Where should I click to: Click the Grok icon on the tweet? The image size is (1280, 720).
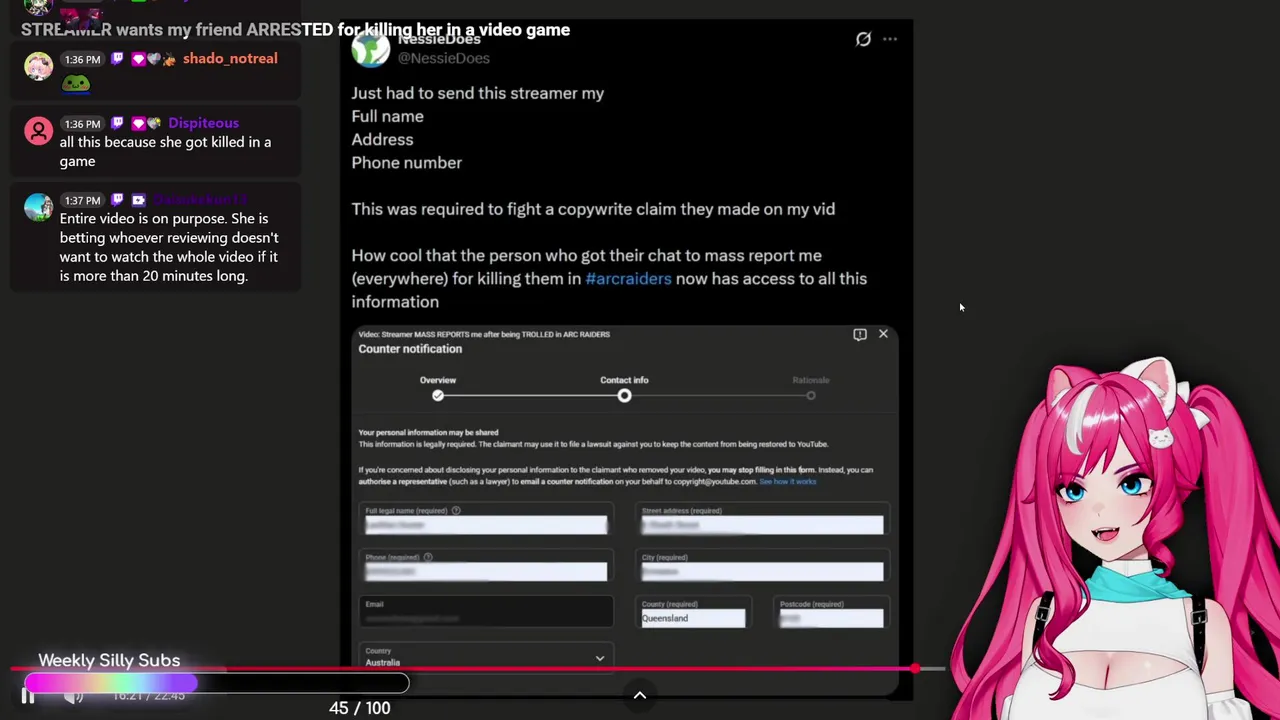coord(863,39)
